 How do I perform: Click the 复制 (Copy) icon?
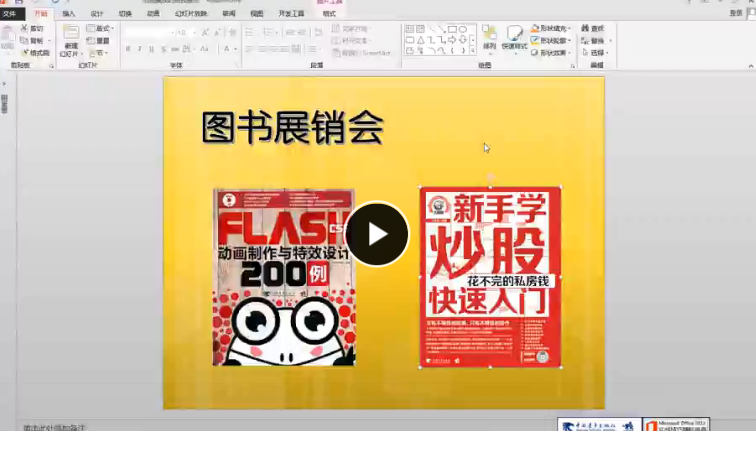tap(24, 40)
